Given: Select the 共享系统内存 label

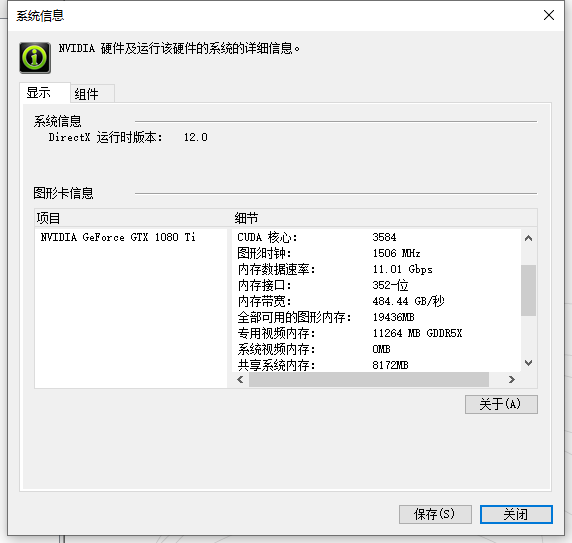Looking at the screenshot, I should point(276,365).
